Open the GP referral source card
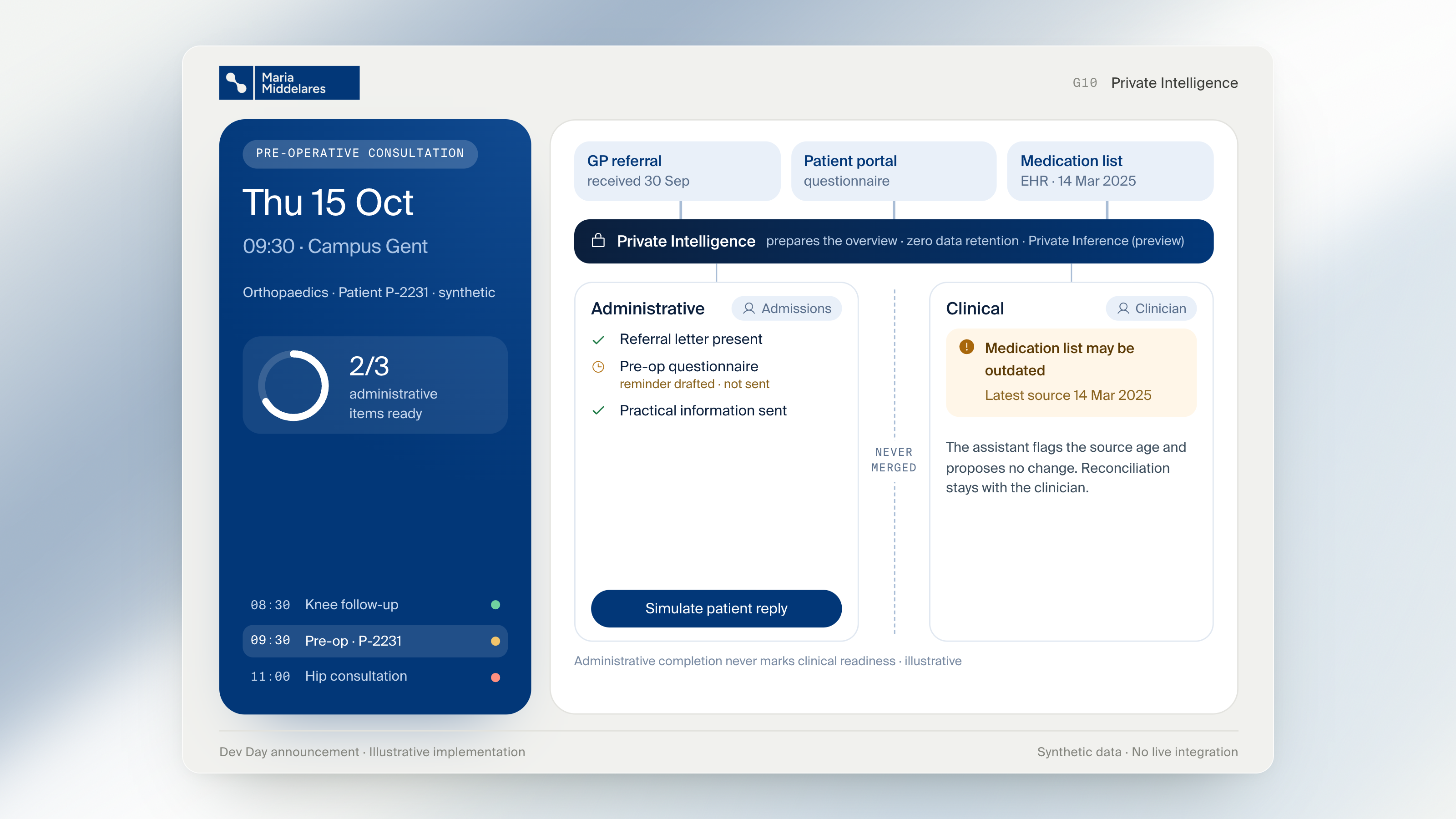 click(677, 171)
